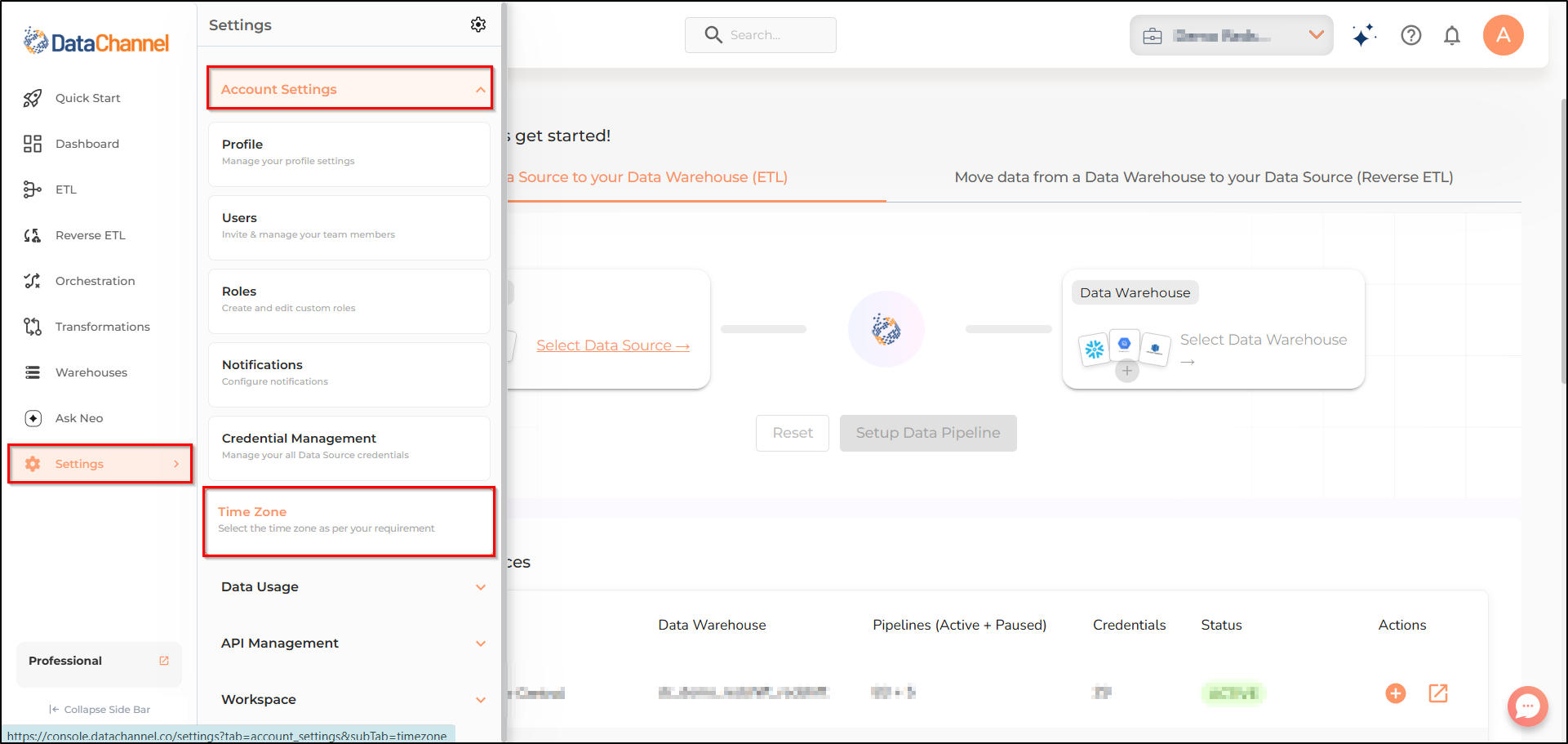
Task: Click the briefcase workspace icon
Action: [x=1153, y=36]
